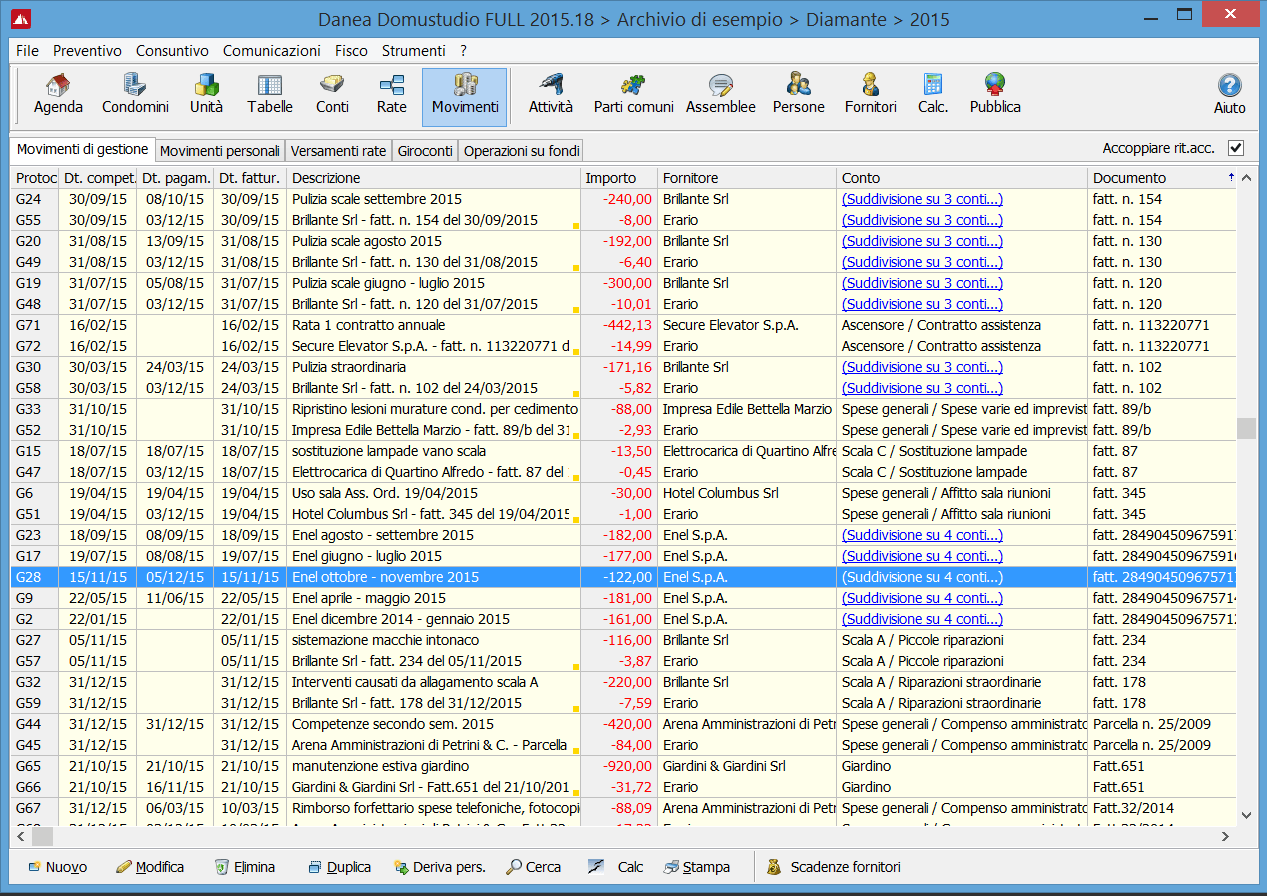Image resolution: width=1267 pixels, height=896 pixels.
Task: Open the Conti section
Action: point(332,95)
